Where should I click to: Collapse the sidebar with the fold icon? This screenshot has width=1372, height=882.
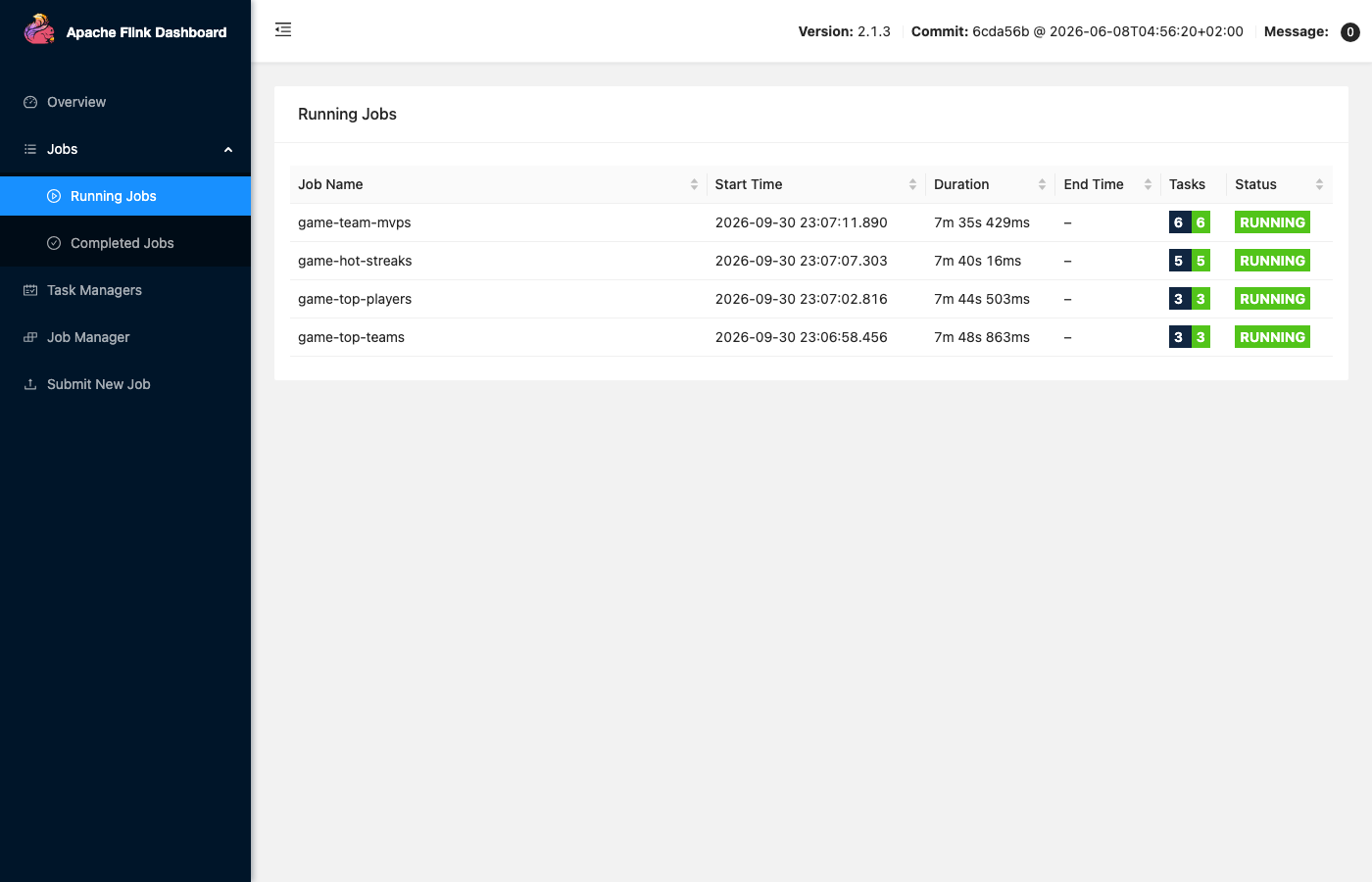click(283, 29)
